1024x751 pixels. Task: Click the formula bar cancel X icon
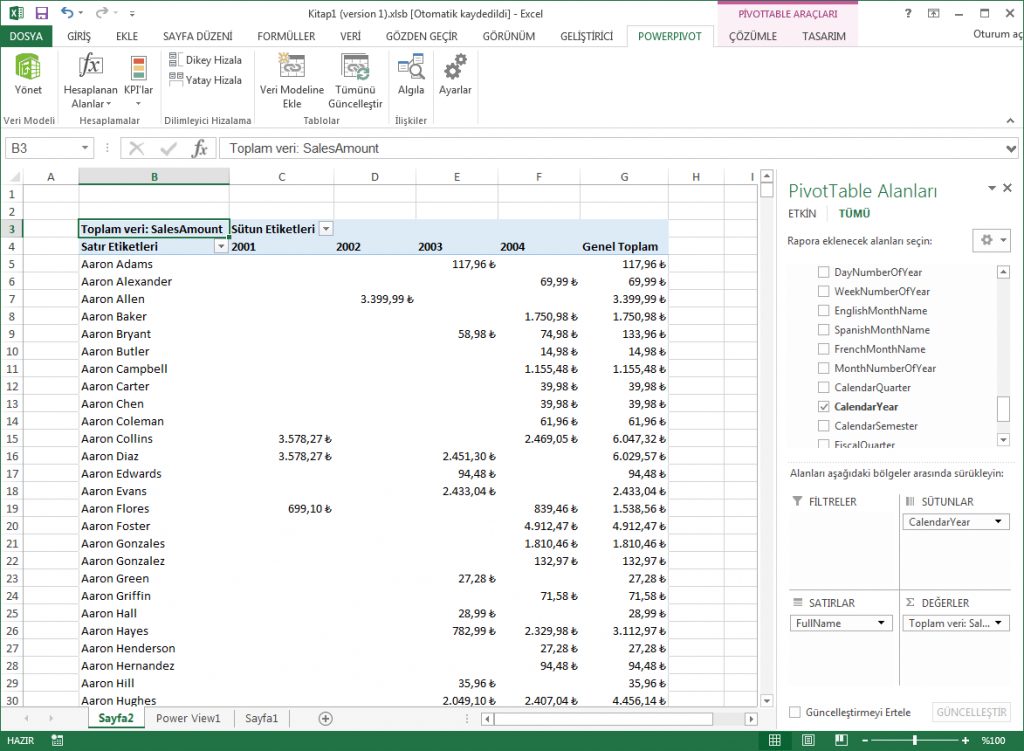[136, 148]
